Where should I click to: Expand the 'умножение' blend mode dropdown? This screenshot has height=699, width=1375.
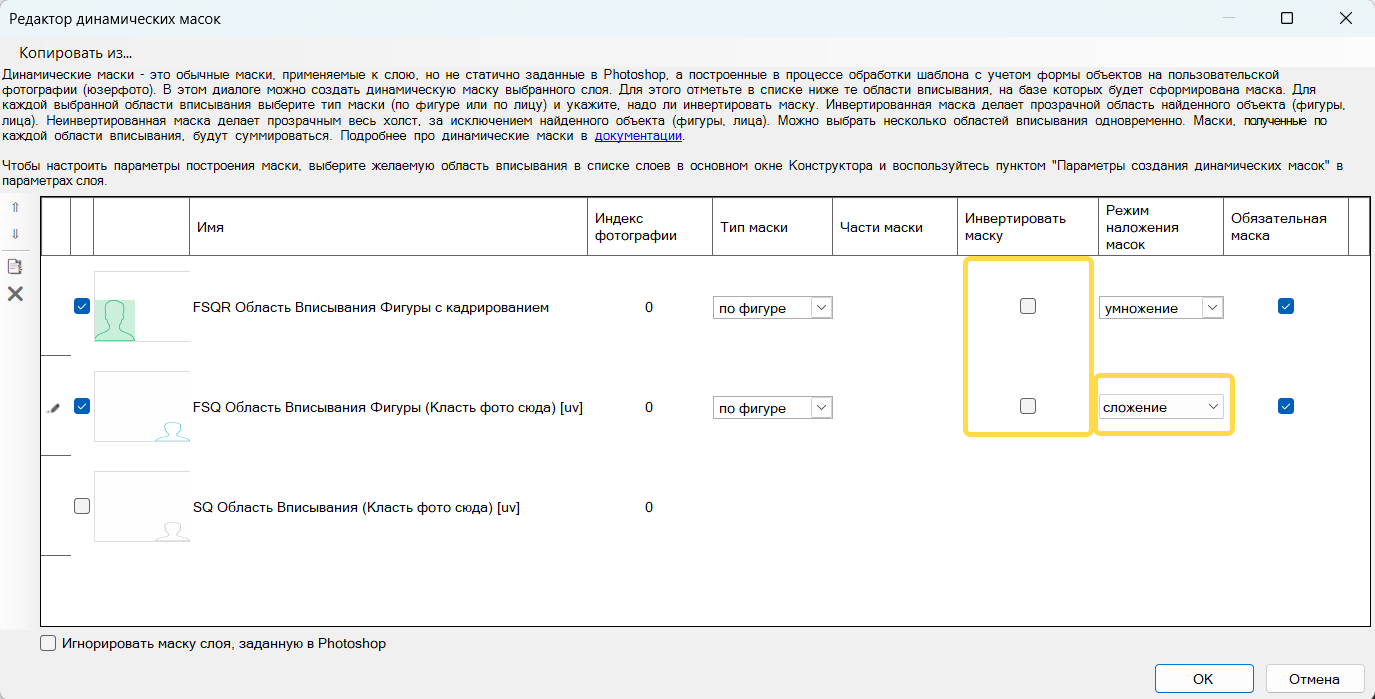point(1161,308)
